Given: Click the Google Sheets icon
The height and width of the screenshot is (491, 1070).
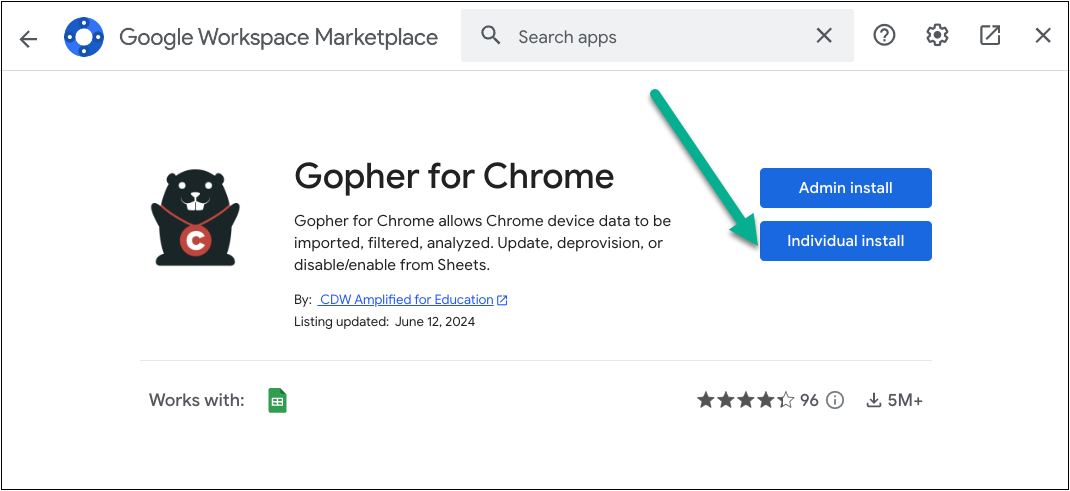Looking at the screenshot, I should point(277,400).
